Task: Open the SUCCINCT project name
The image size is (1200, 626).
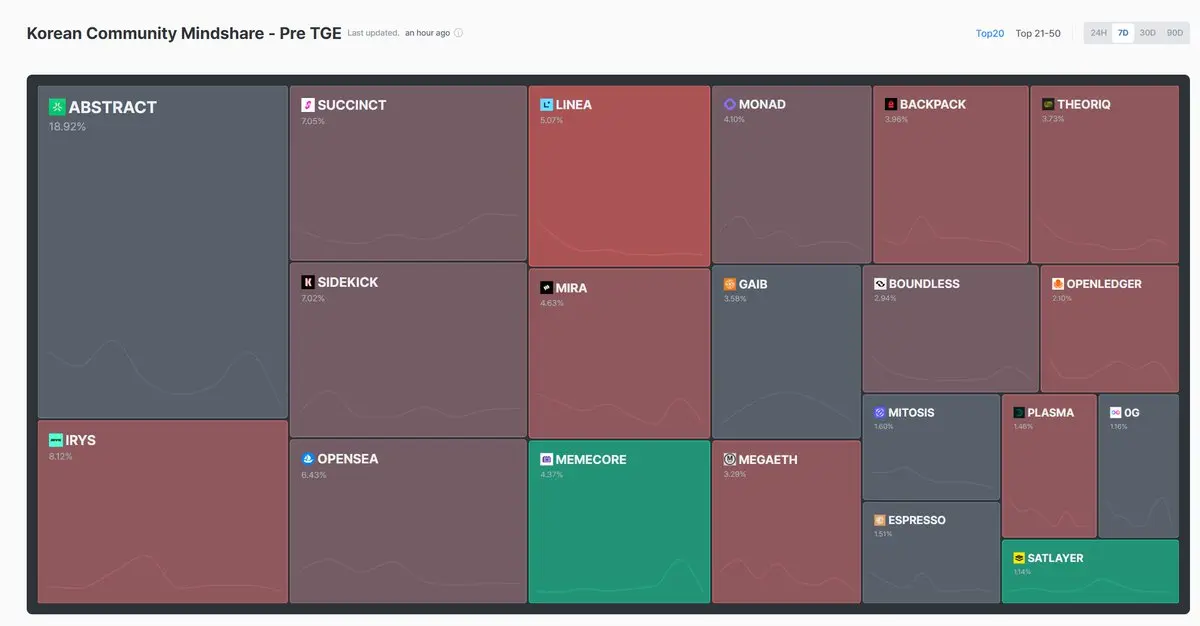Action: (352, 105)
